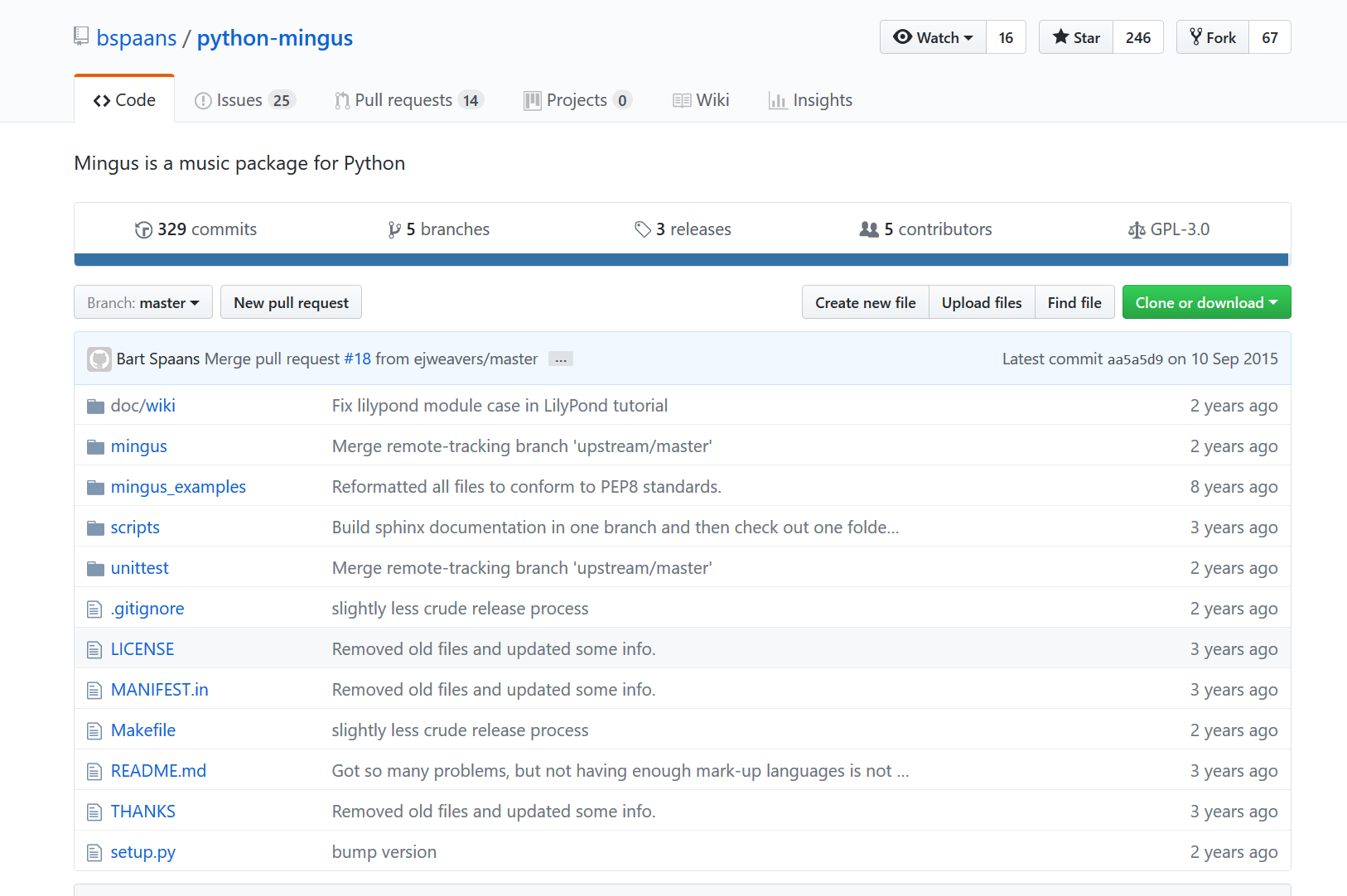The height and width of the screenshot is (896, 1347).
Task: Open the Branch: master selector
Action: click(x=143, y=302)
